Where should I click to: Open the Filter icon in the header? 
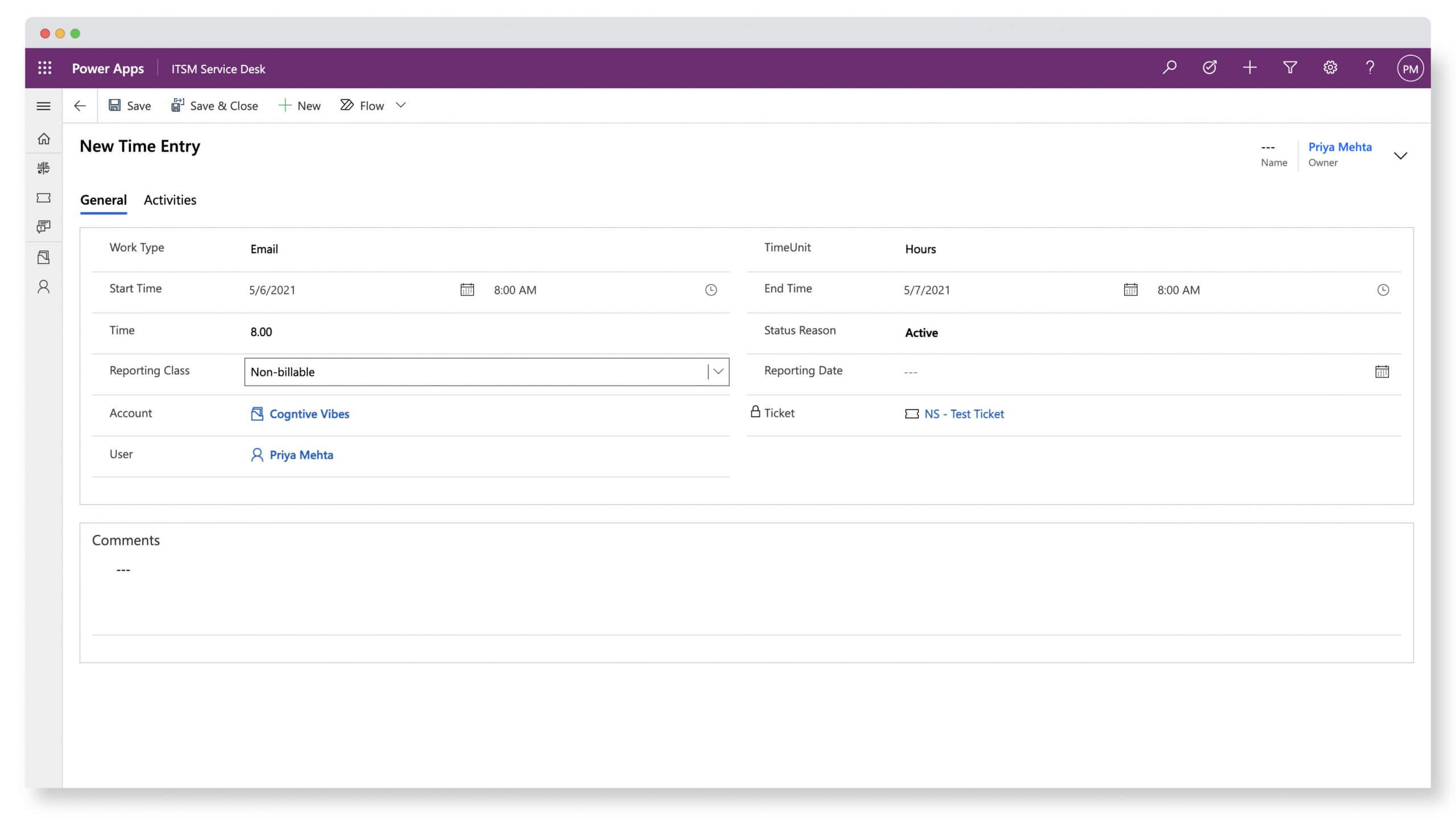click(x=1289, y=68)
